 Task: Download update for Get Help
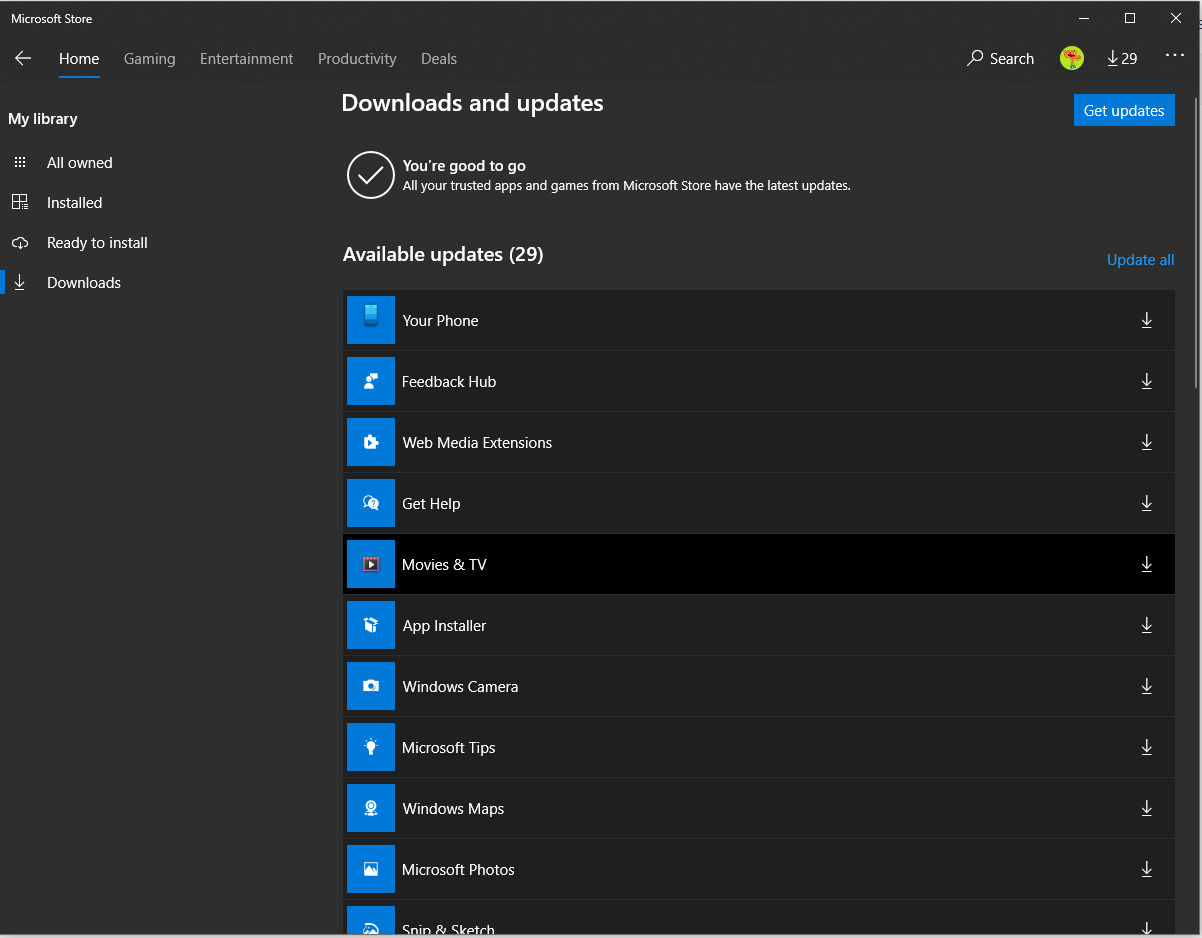point(1147,503)
